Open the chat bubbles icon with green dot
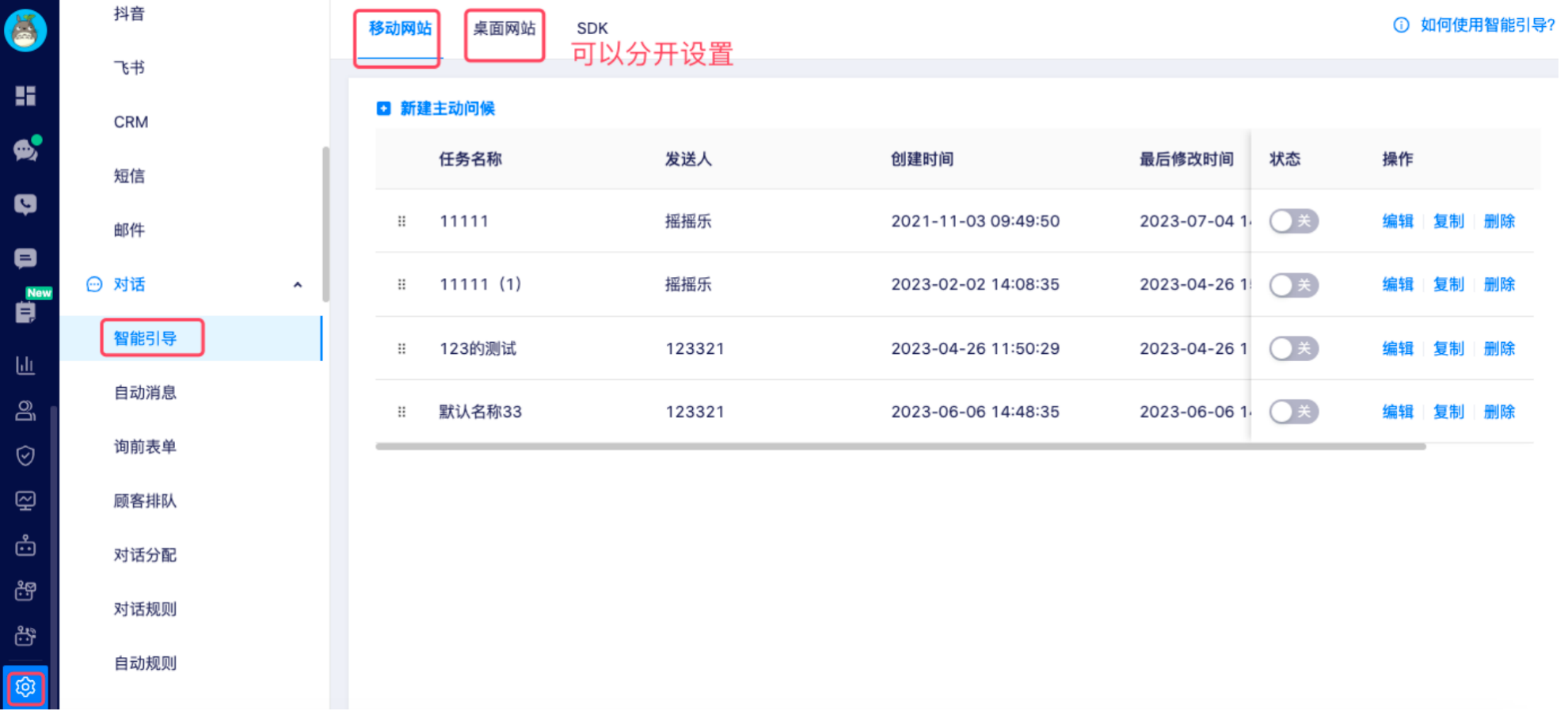The image size is (1568, 711). coord(26,149)
